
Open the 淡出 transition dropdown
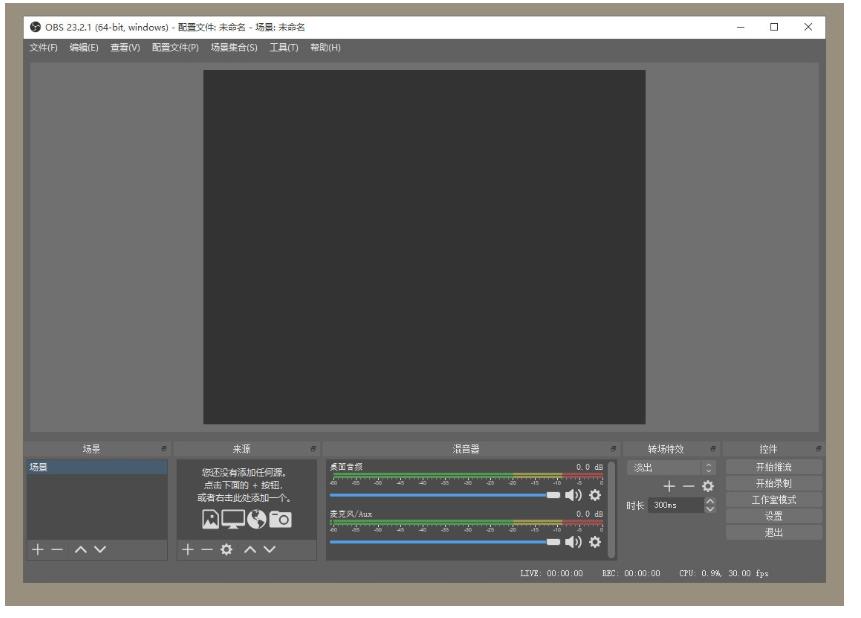coord(672,467)
